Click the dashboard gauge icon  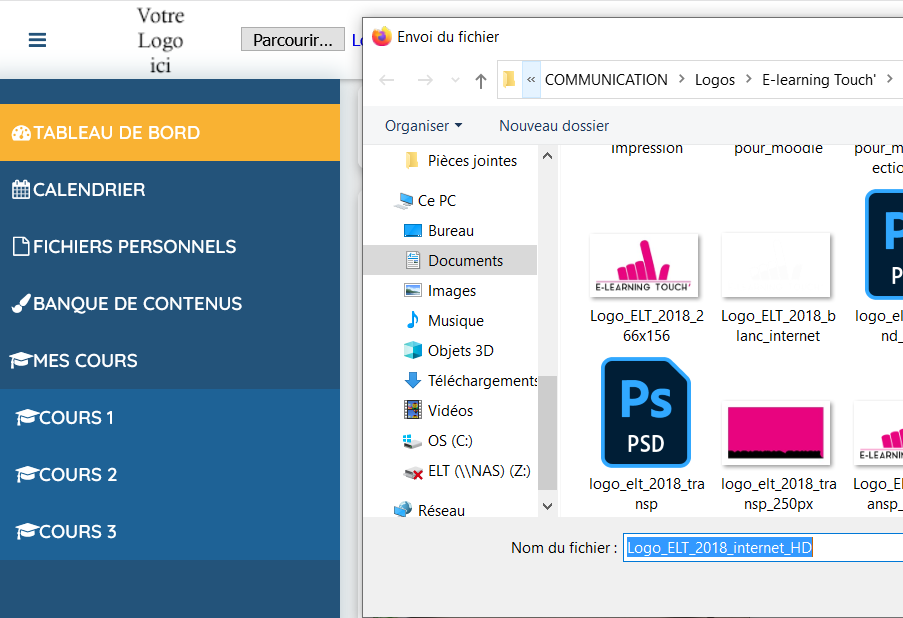[x=21, y=133]
